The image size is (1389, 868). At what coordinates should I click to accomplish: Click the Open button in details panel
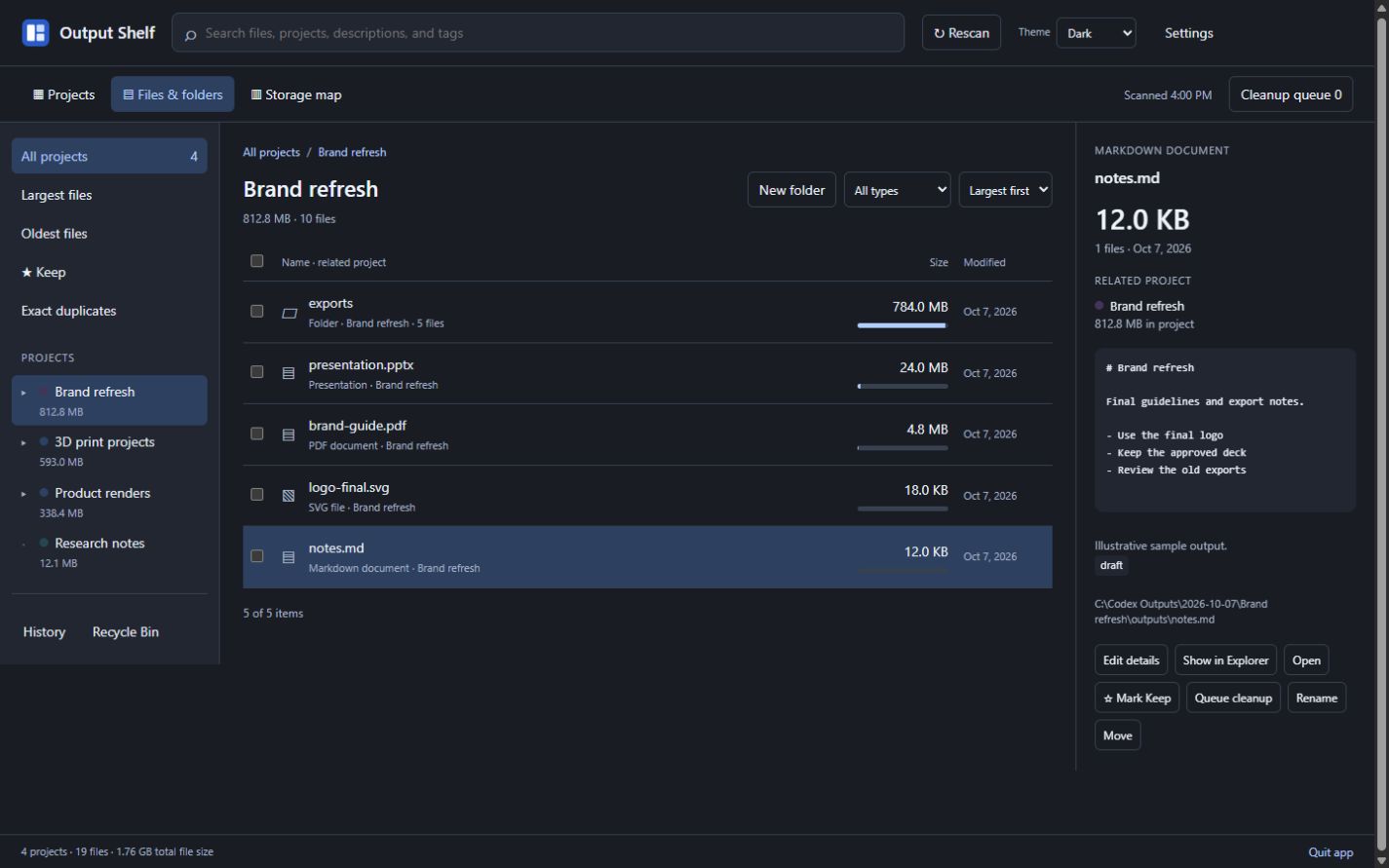pos(1306,660)
